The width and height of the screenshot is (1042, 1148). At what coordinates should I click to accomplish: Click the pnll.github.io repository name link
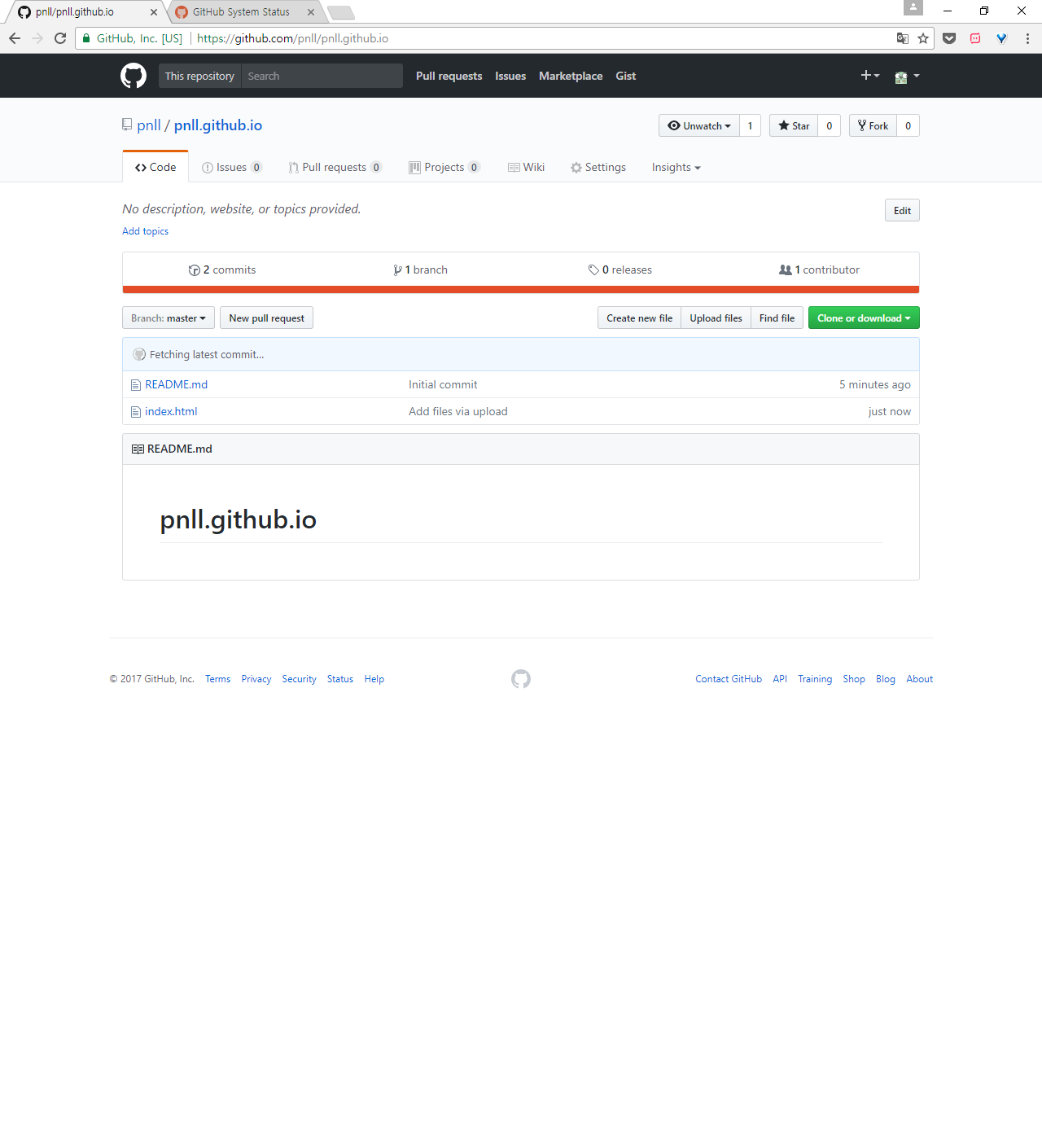pos(218,125)
